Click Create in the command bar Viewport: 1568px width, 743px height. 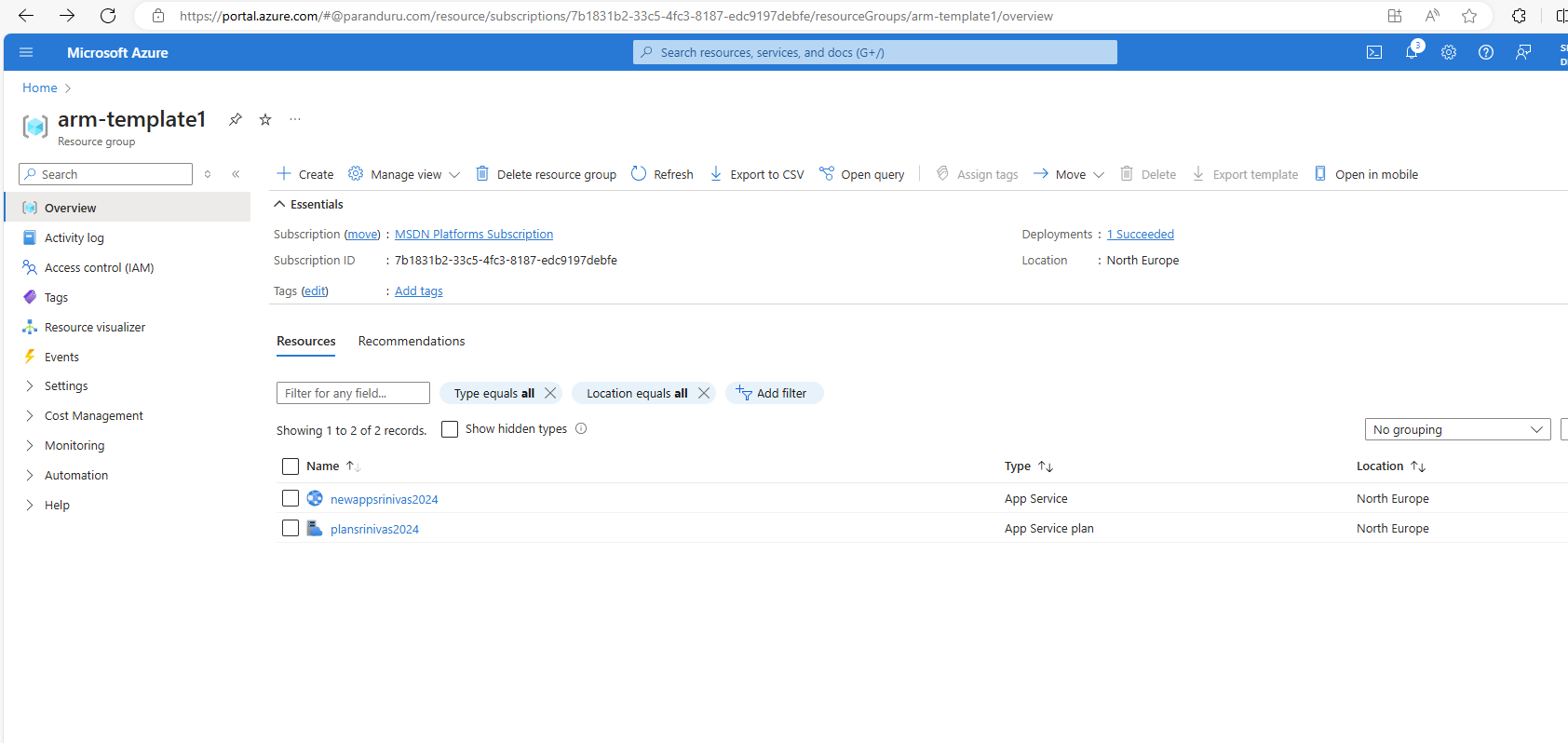[x=304, y=174]
